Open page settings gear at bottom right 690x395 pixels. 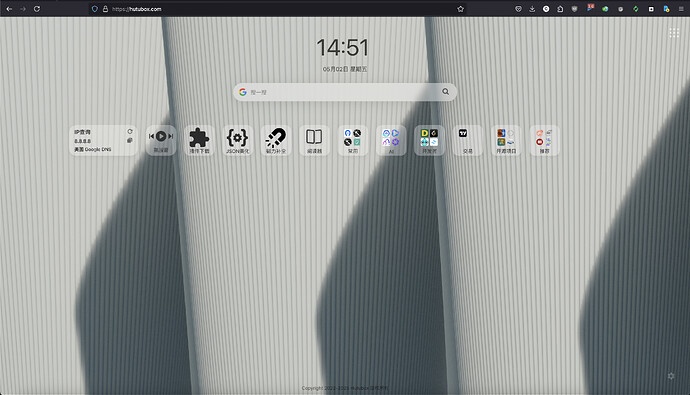click(x=671, y=376)
